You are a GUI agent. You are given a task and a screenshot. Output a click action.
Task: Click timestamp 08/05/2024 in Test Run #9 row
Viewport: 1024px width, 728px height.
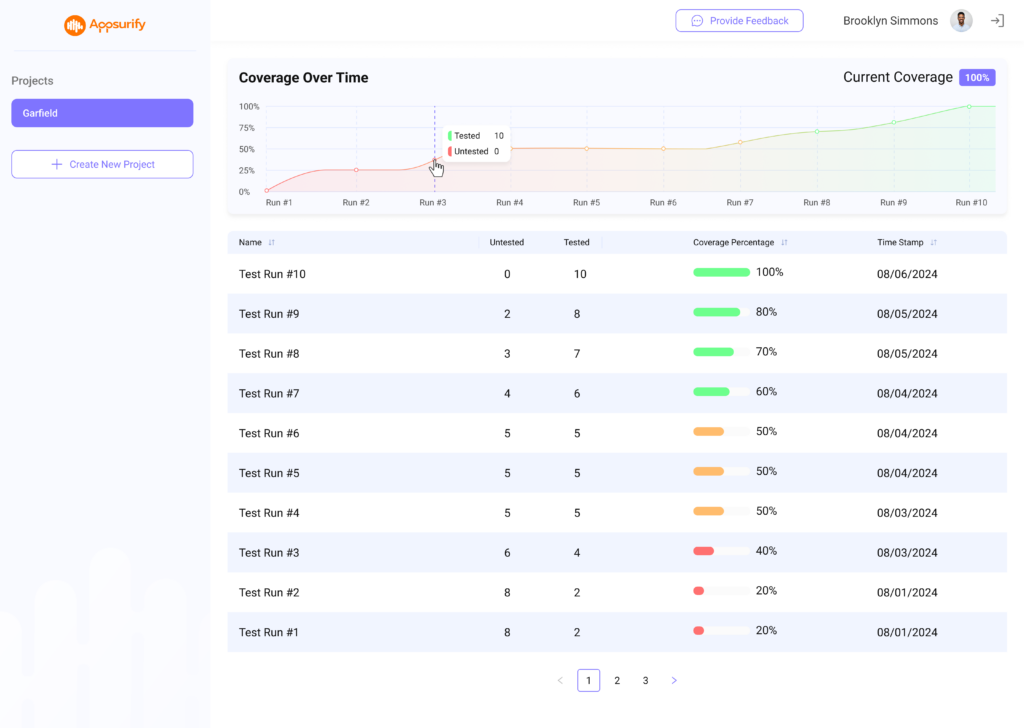click(x=907, y=314)
